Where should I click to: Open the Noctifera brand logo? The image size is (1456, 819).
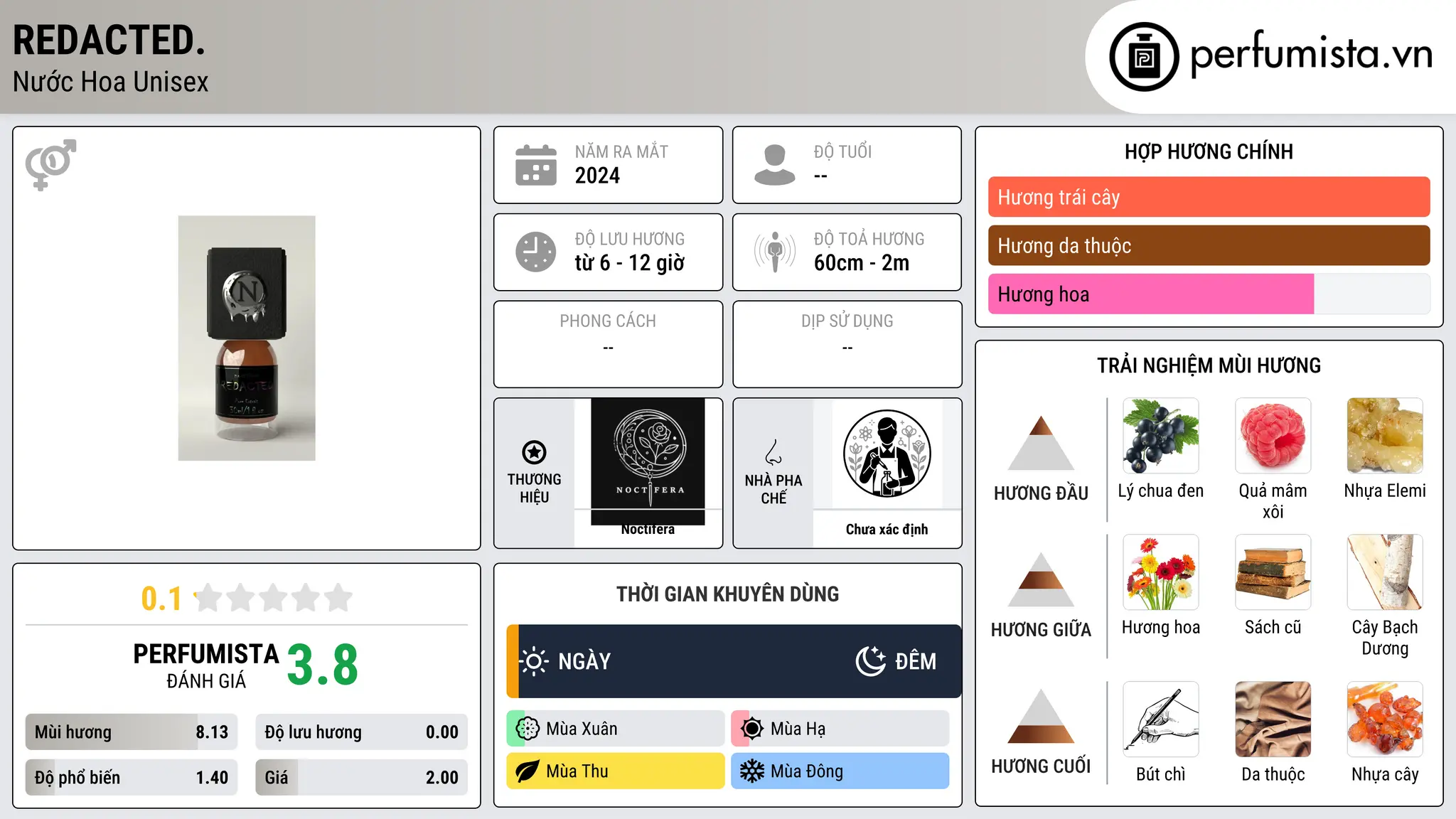648,461
